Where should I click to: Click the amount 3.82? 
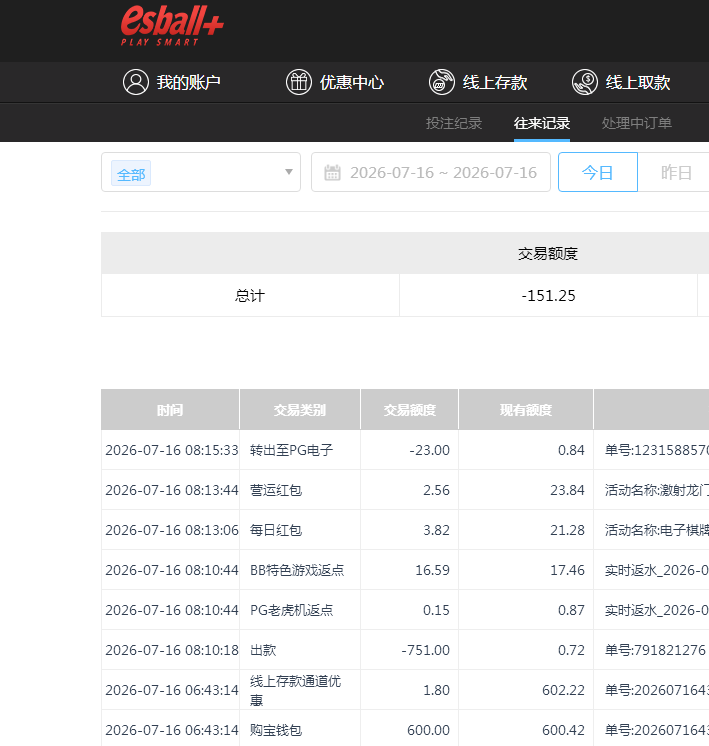(x=436, y=530)
